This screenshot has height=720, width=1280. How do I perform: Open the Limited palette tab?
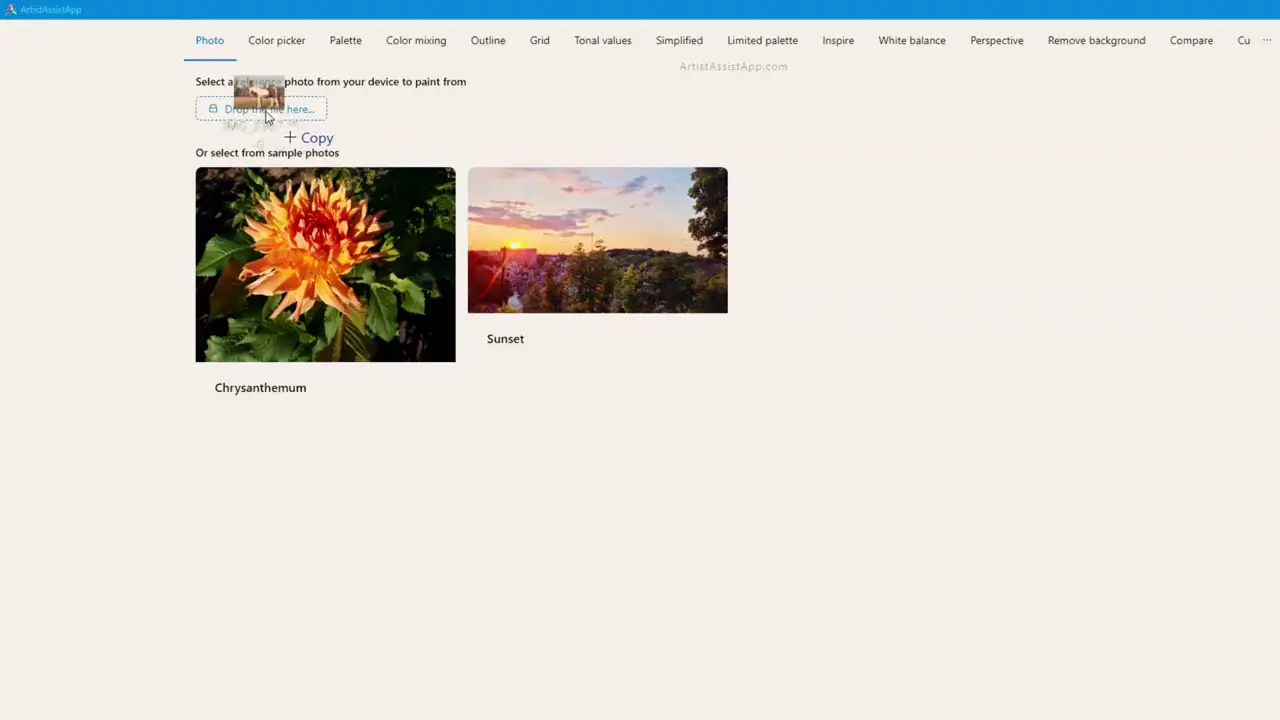coord(762,40)
